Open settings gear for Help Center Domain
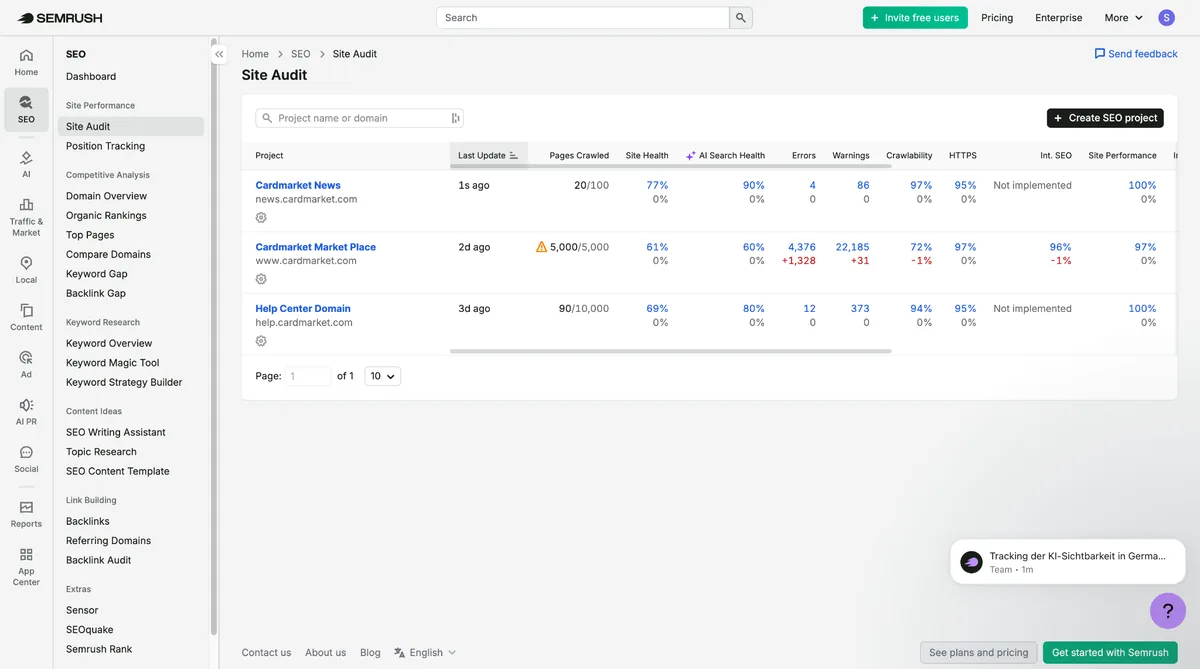Image resolution: width=1200 pixels, height=669 pixels. pyautogui.click(x=261, y=341)
